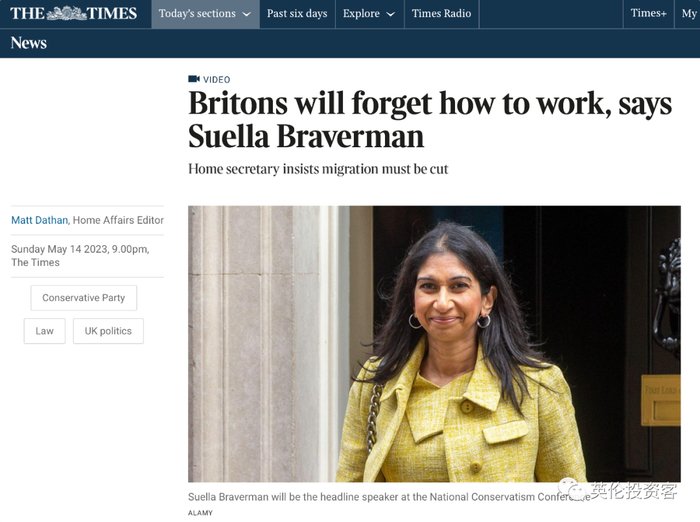Image resolution: width=700 pixels, height=522 pixels.
Task: Open the News section heading
Action: coord(29,43)
